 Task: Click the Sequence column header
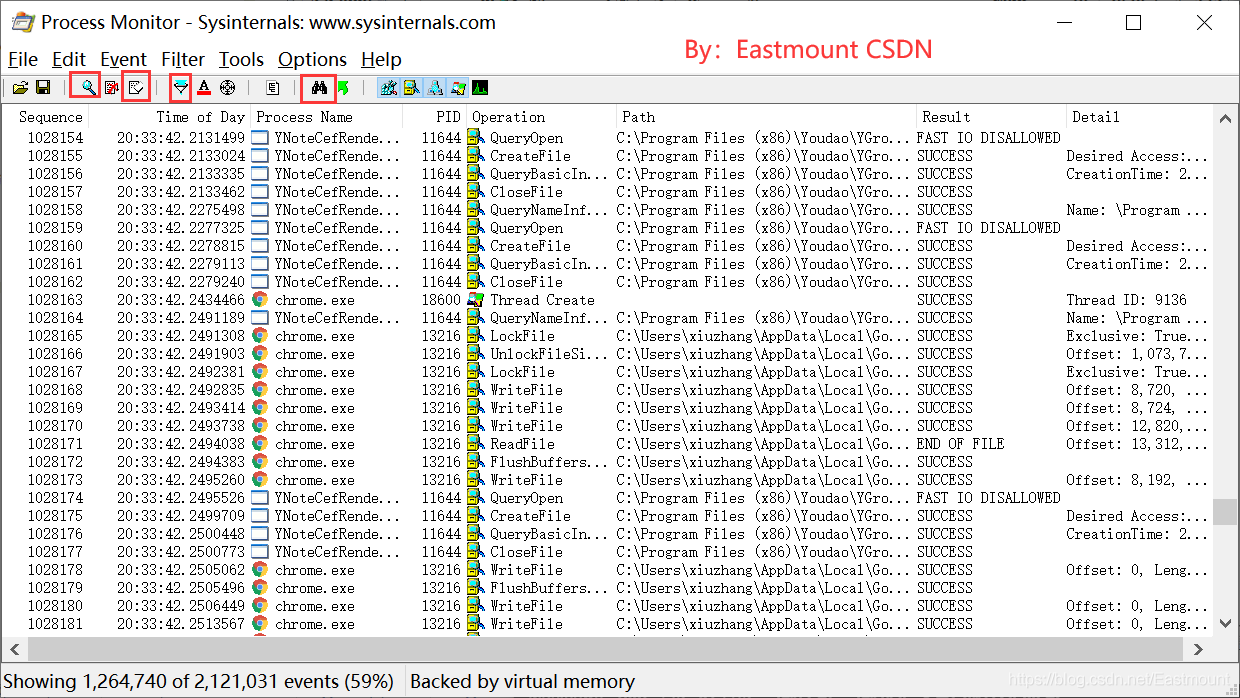[x=51, y=117]
